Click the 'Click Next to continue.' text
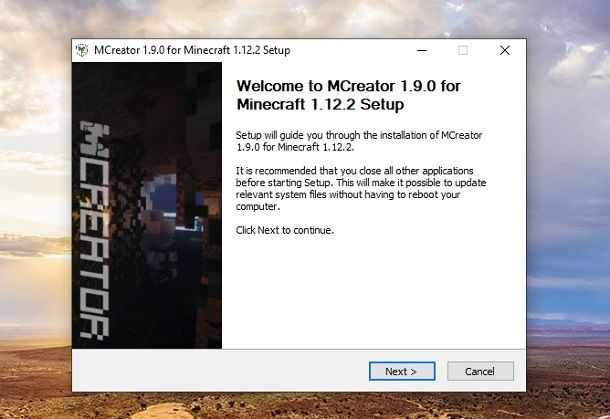The height and width of the screenshot is (419, 610). pyautogui.click(x=285, y=230)
